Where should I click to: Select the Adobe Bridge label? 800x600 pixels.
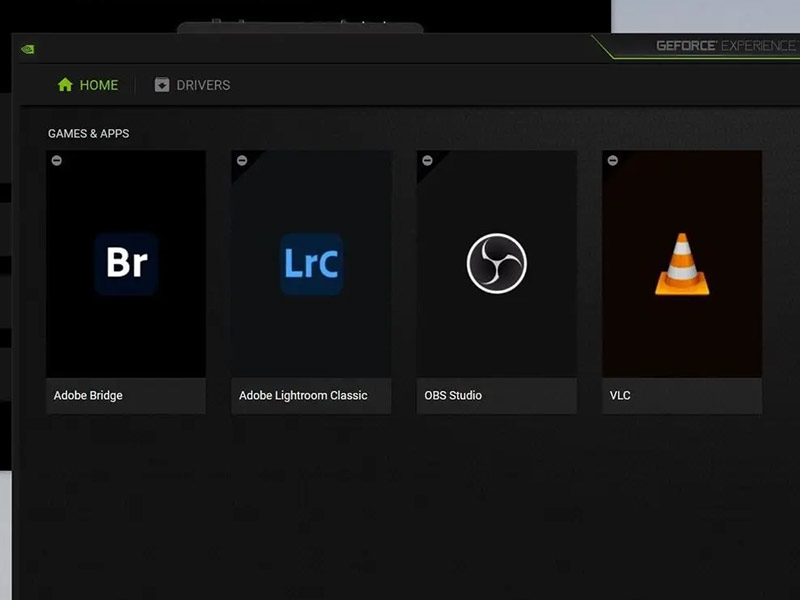coord(88,395)
